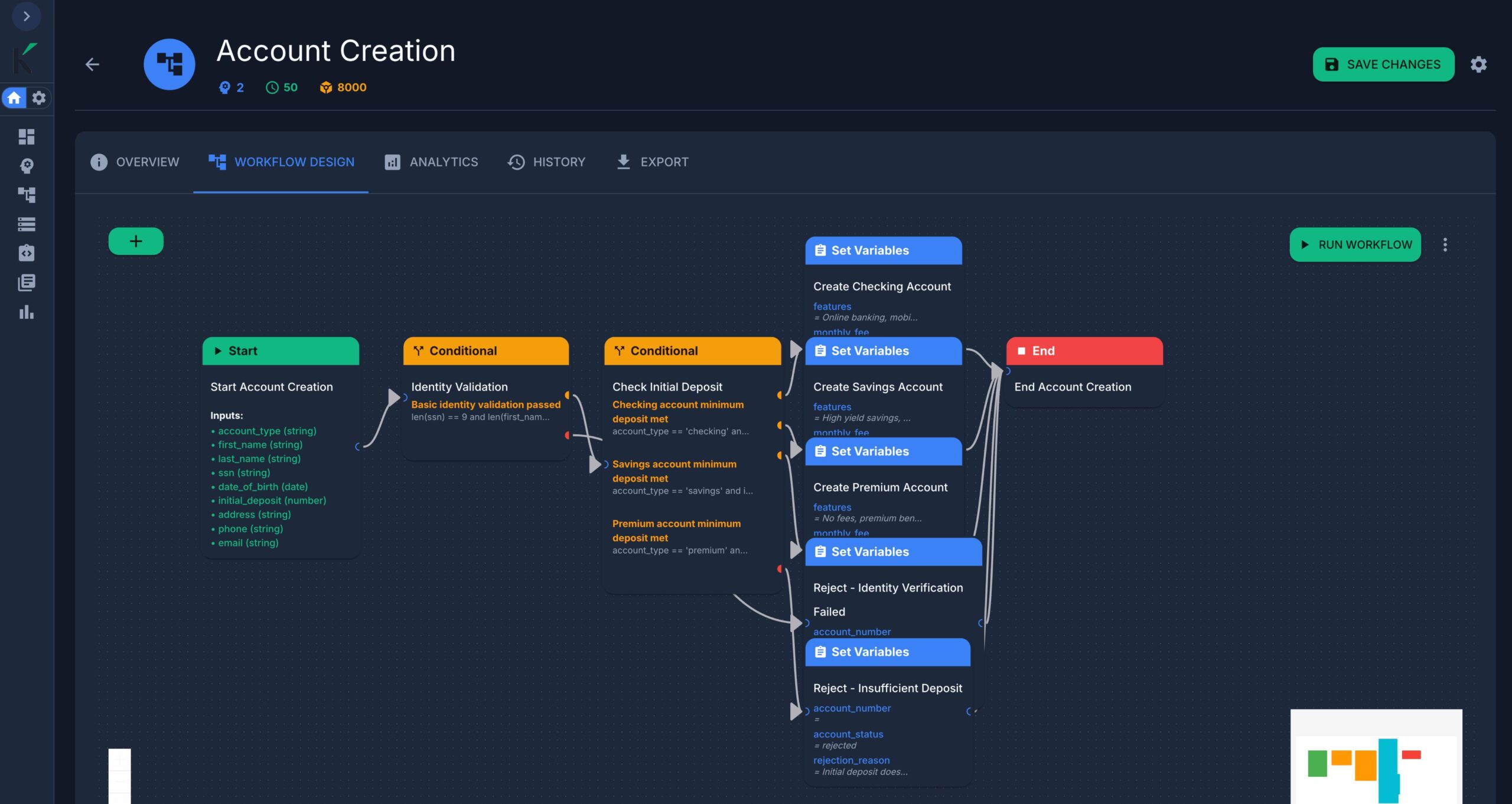Screen dimensions: 1512x804
Task: Click branch icon on Check Initial Deposit Conditional
Action: click(619, 351)
